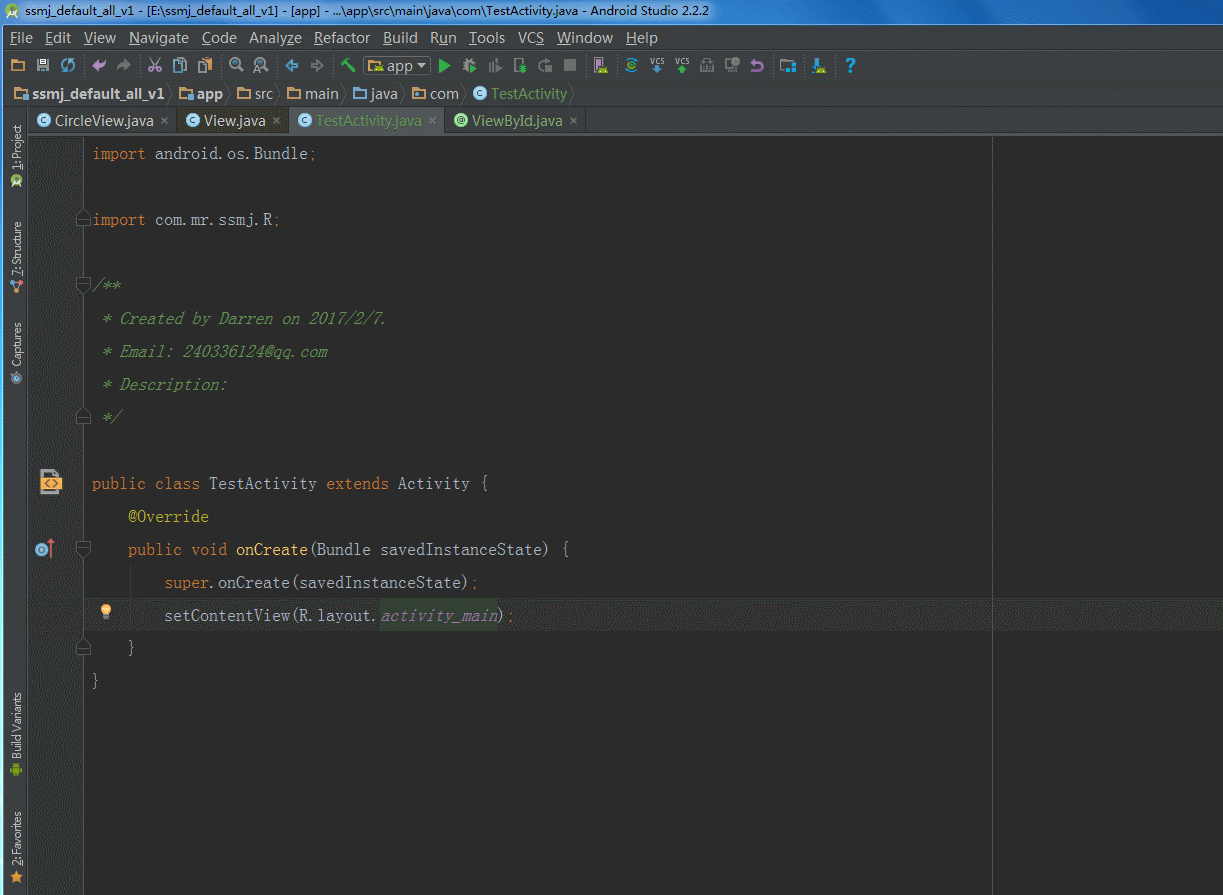
Task: Click VCS Commit Changes up arrow
Action: tap(682, 65)
